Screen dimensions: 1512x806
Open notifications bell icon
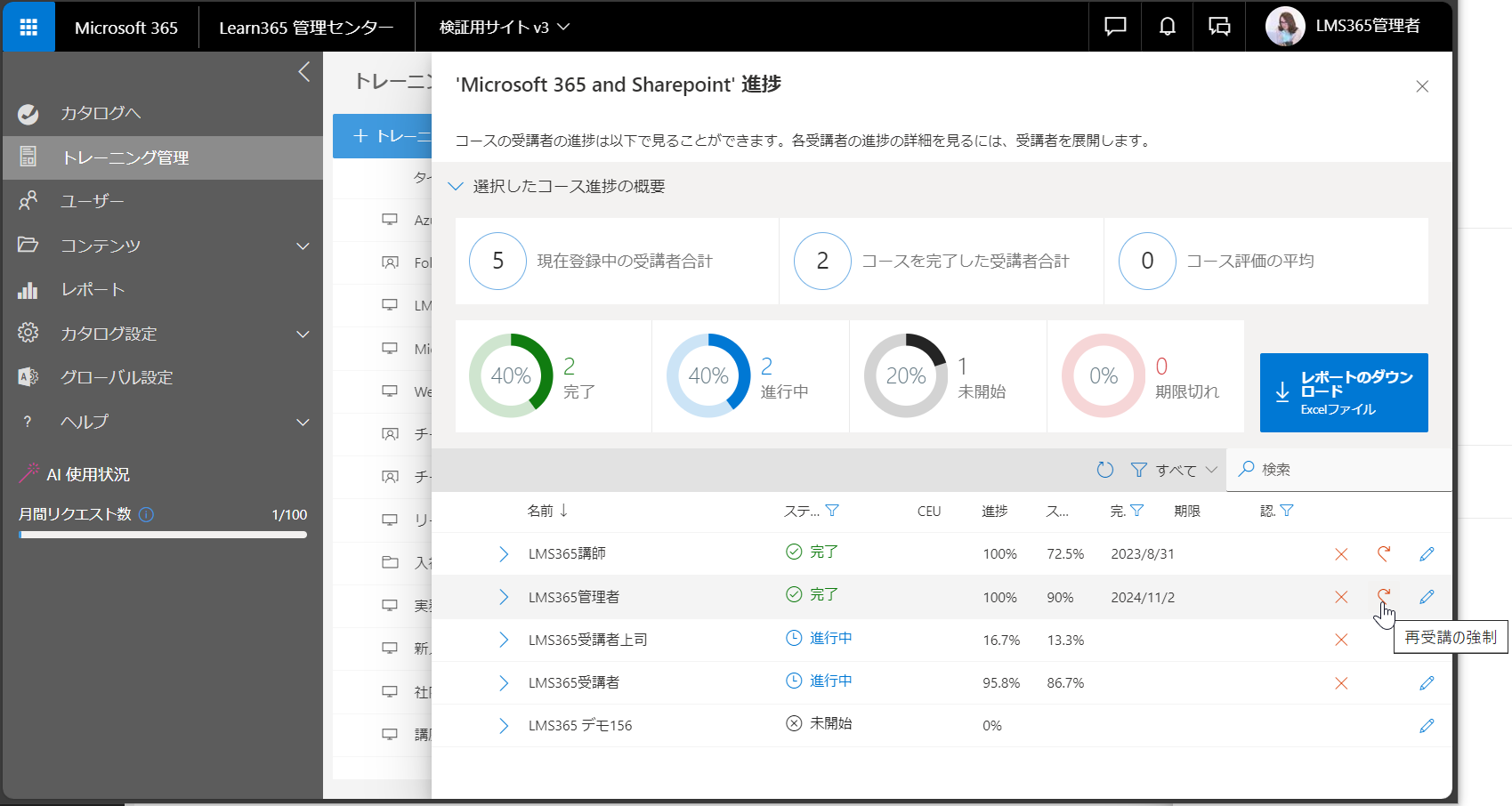pos(1167,27)
